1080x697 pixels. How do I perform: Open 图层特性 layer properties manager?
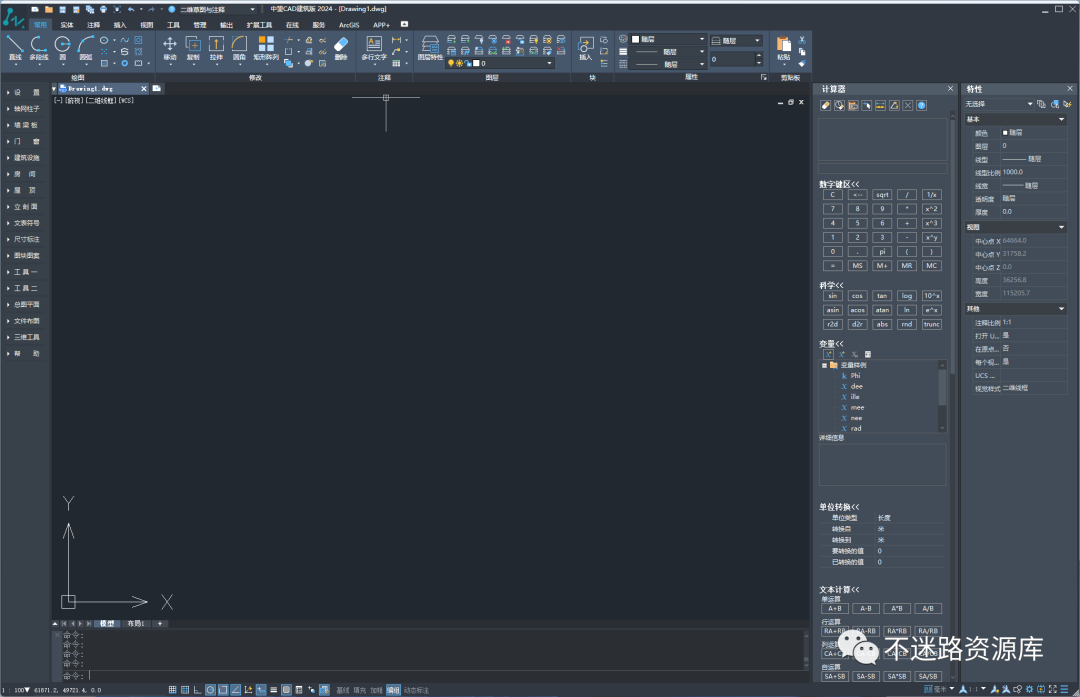[430, 48]
